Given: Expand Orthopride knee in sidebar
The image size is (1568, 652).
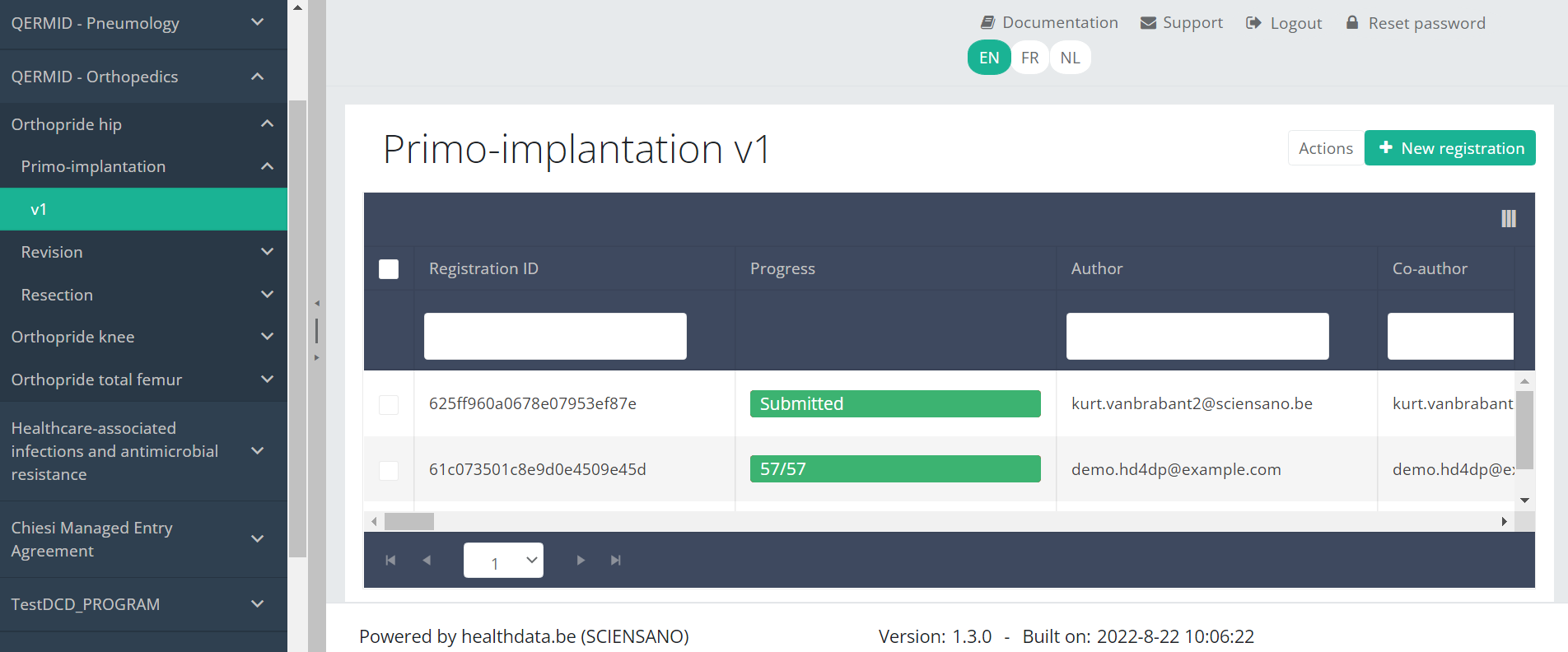Looking at the screenshot, I should click(x=143, y=337).
